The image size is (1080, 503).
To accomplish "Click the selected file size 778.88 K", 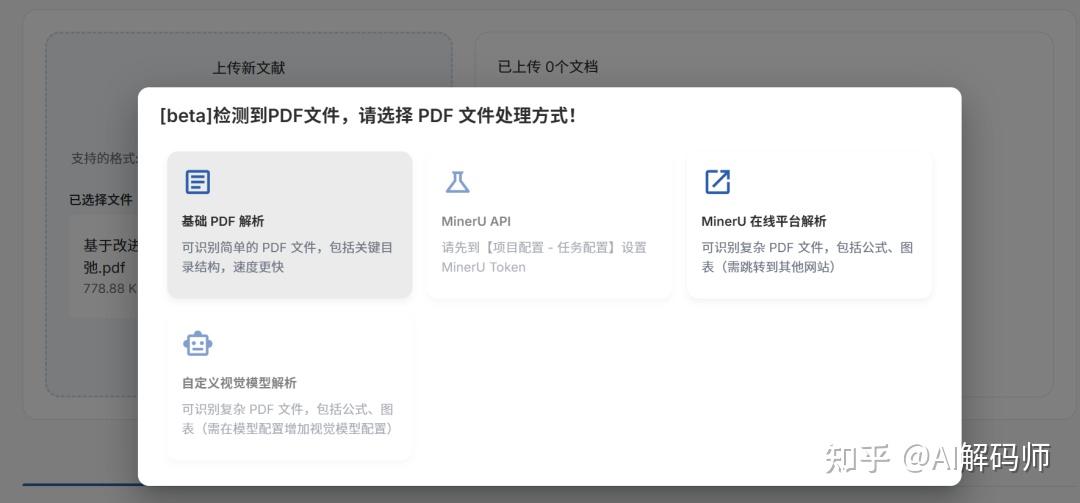I will tap(110, 288).
